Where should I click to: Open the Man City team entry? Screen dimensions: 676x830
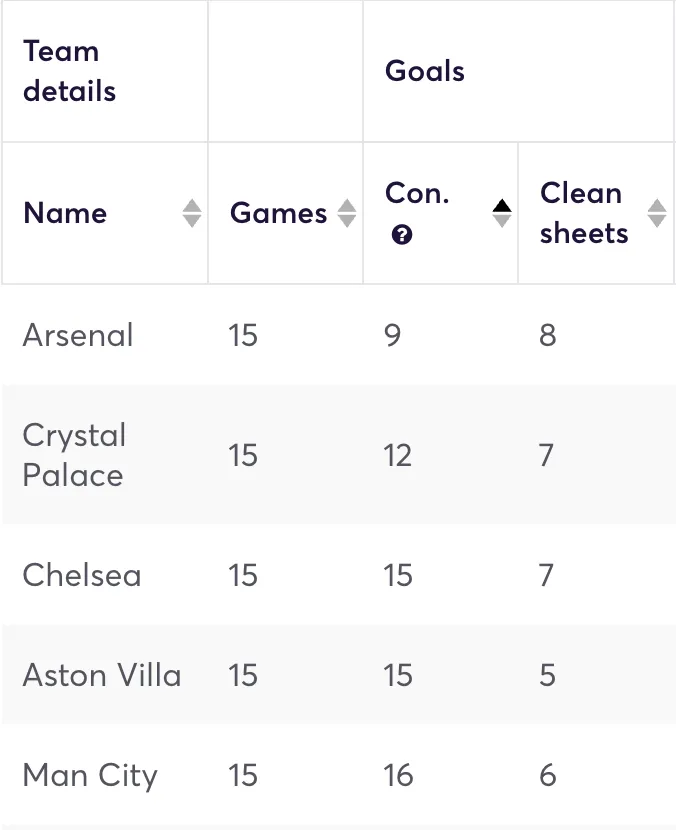90,775
